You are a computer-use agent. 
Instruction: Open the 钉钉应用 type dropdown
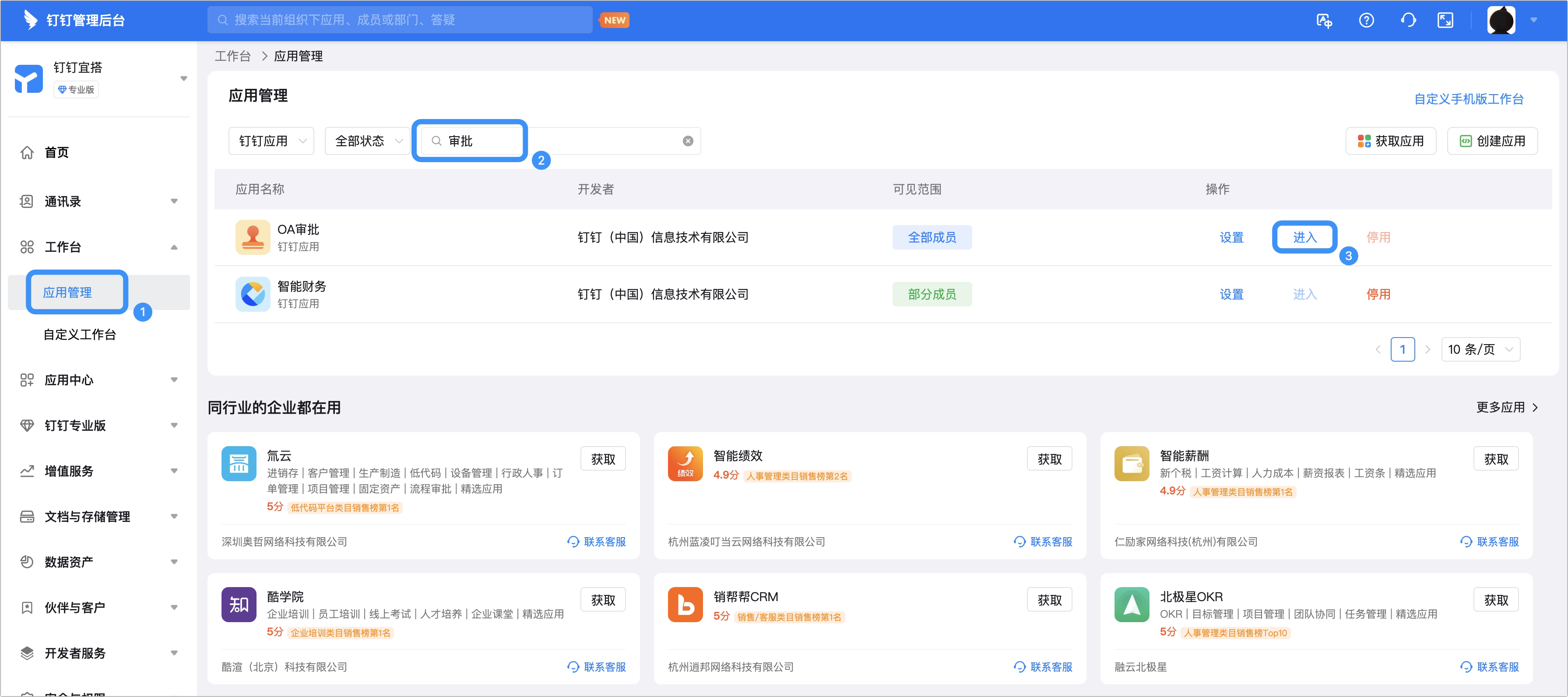pos(271,141)
